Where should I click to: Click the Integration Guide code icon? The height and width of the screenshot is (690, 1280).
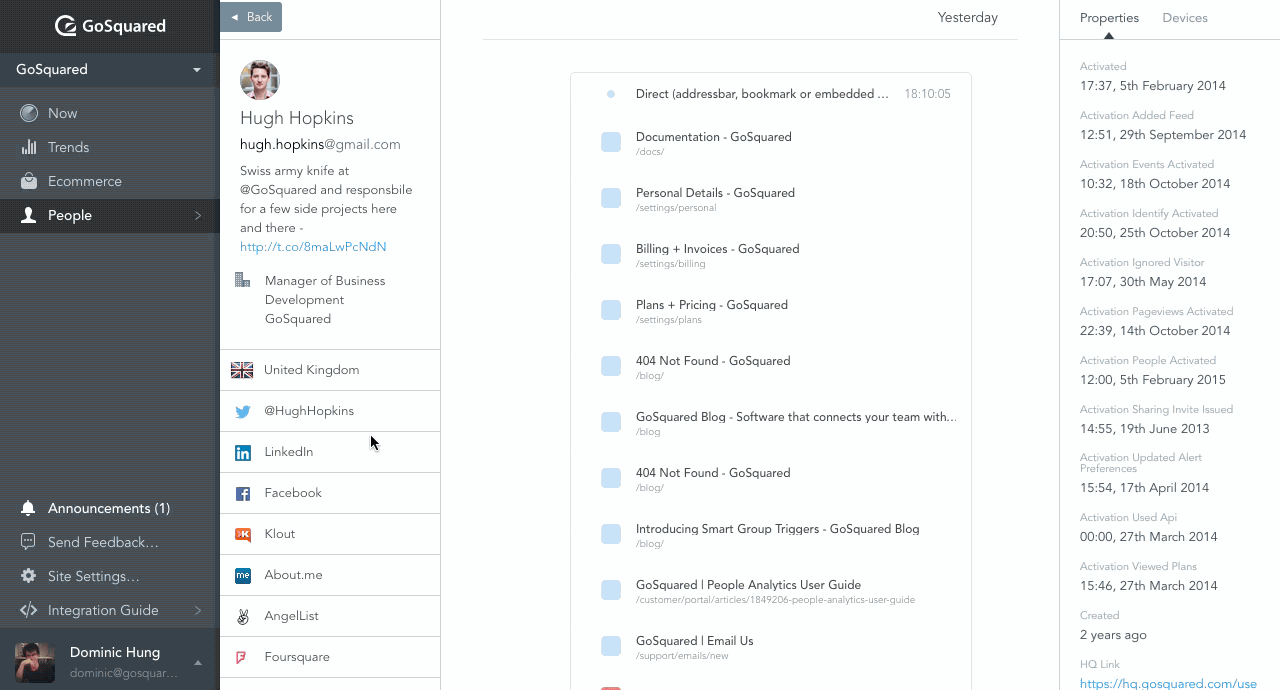pyautogui.click(x=29, y=610)
